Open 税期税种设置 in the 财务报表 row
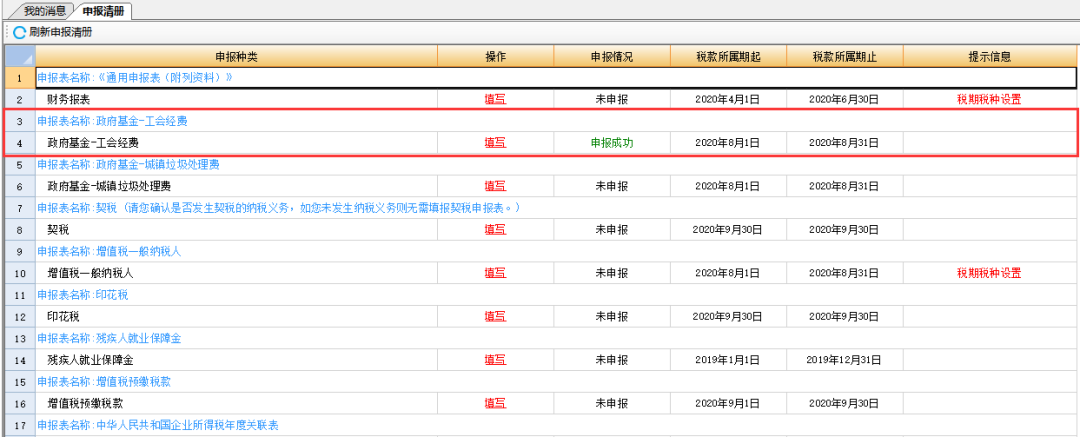This screenshot has width=1080, height=437. [x=988, y=99]
